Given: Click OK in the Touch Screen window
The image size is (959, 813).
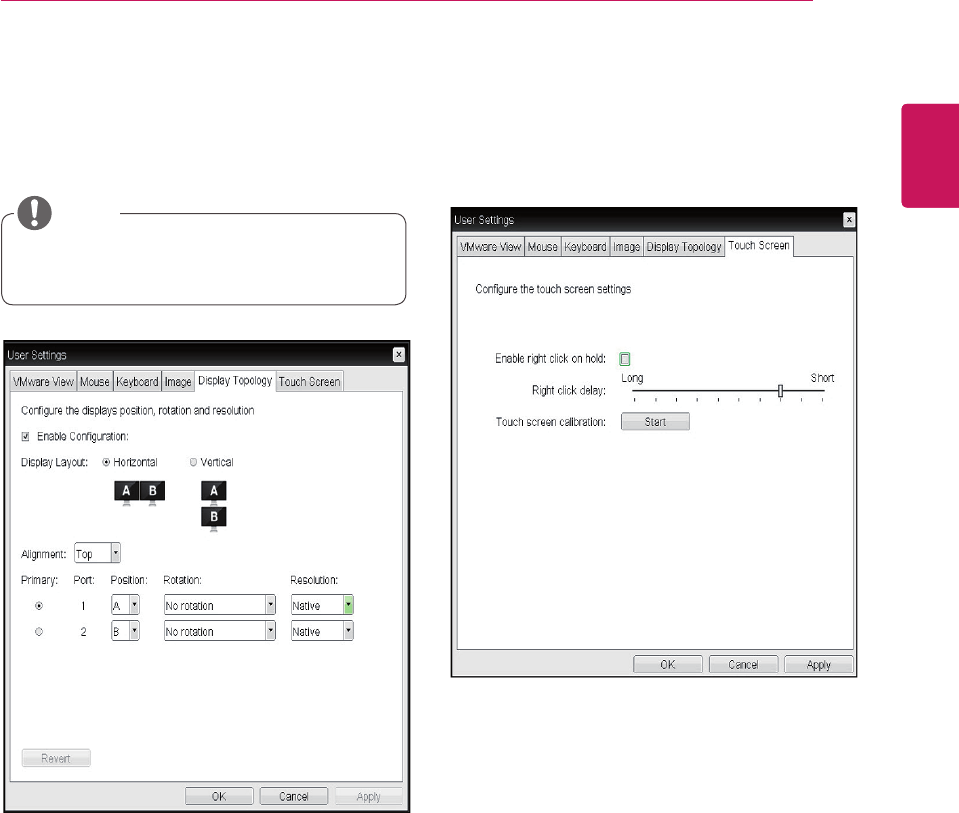Looking at the screenshot, I should (x=668, y=664).
